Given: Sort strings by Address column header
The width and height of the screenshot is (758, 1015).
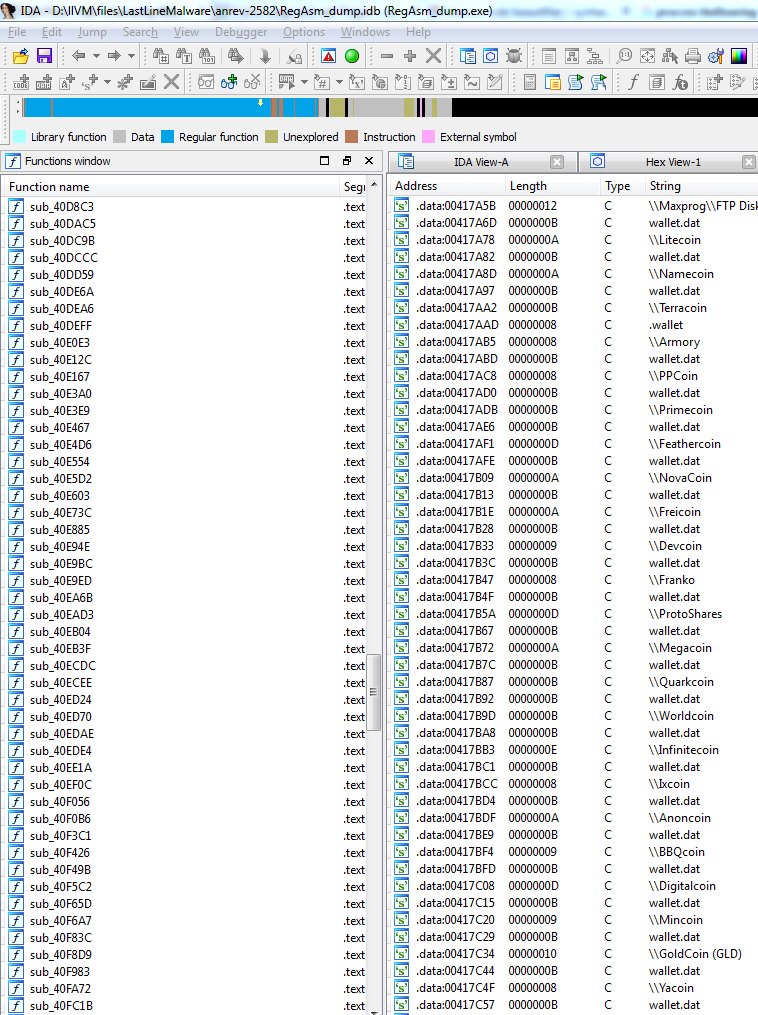Looking at the screenshot, I should click(x=445, y=186).
